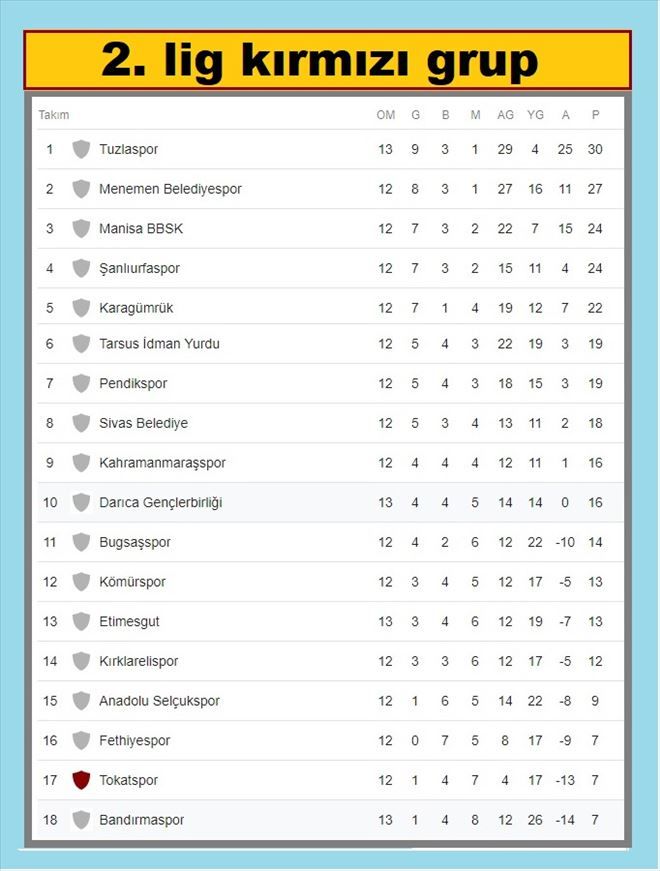Open the Tarsus İdman Yurdu team link
This screenshot has width=660, height=871.
click(159, 344)
